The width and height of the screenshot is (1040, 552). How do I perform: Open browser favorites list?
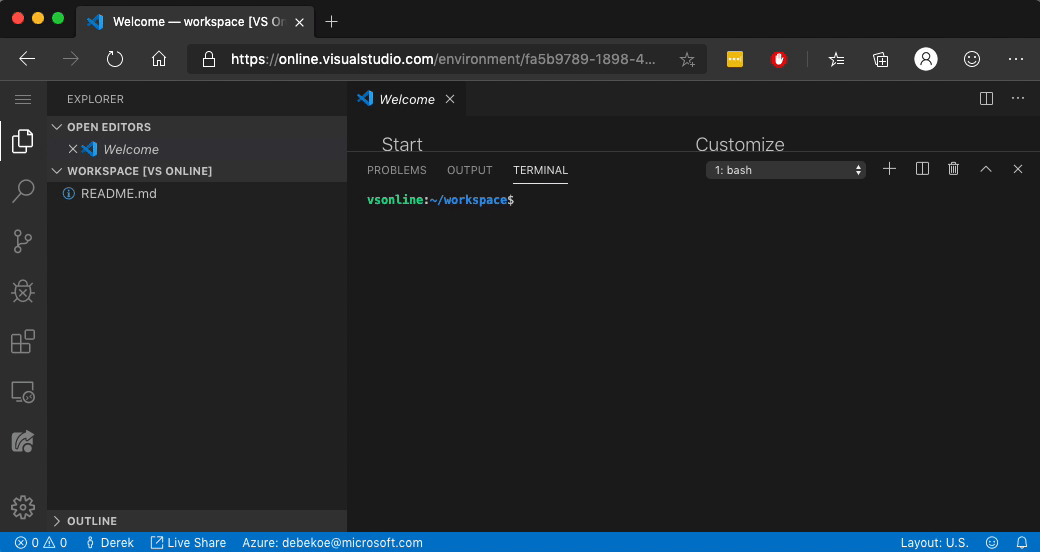coord(836,59)
